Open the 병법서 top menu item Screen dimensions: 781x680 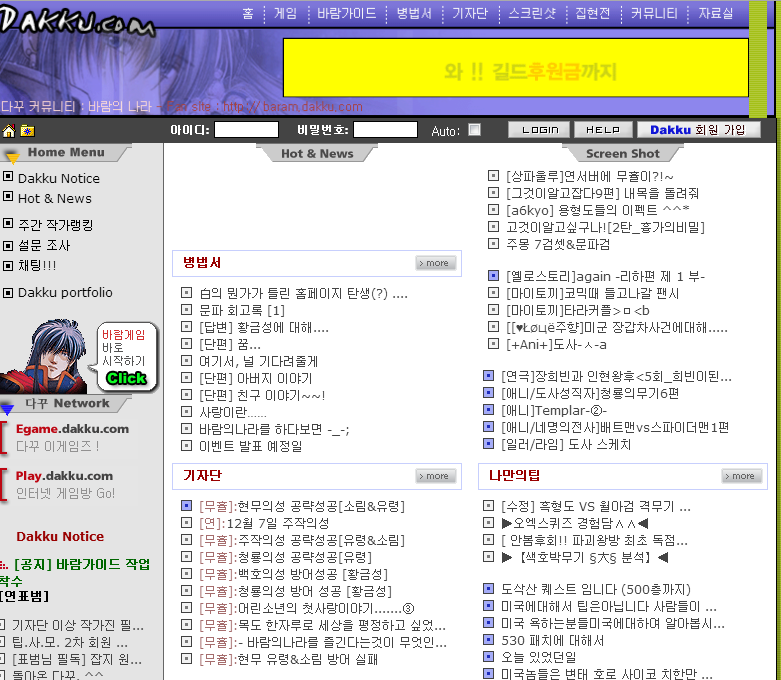(414, 13)
